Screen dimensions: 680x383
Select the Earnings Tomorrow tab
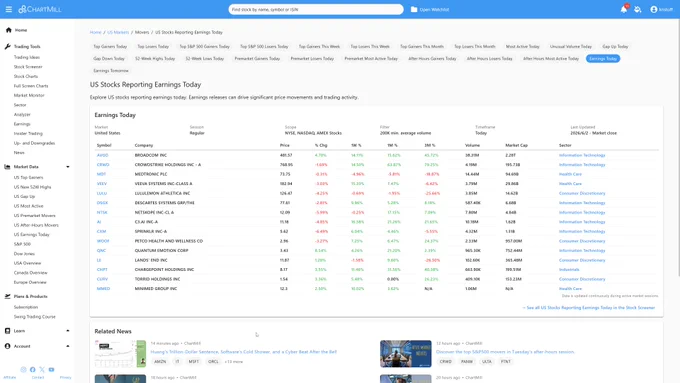click(x=111, y=71)
